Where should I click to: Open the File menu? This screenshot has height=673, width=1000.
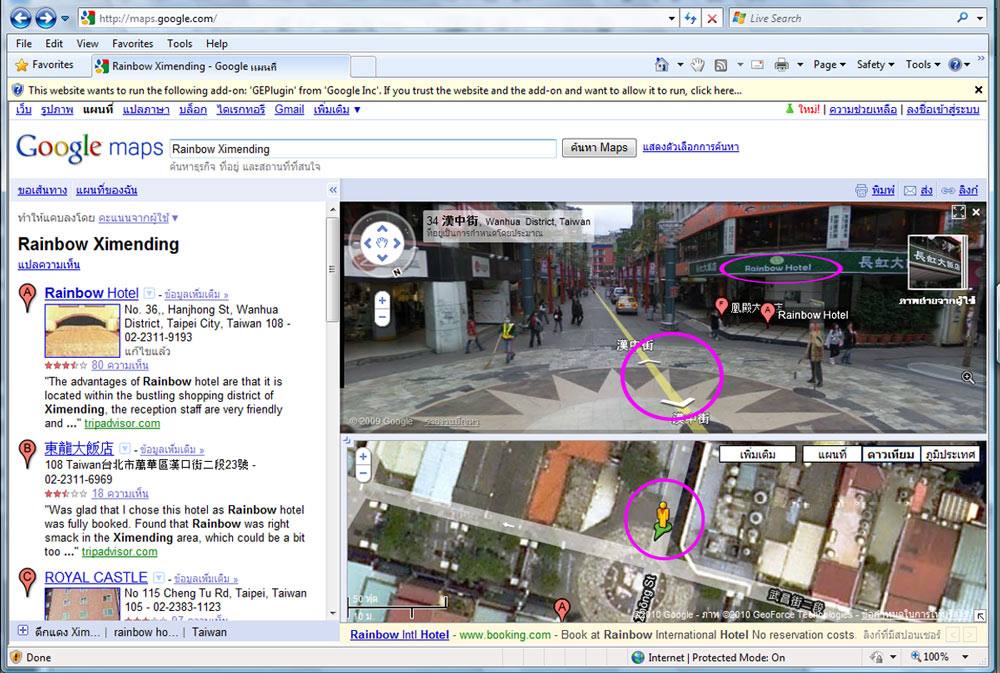tap(24, 43)
